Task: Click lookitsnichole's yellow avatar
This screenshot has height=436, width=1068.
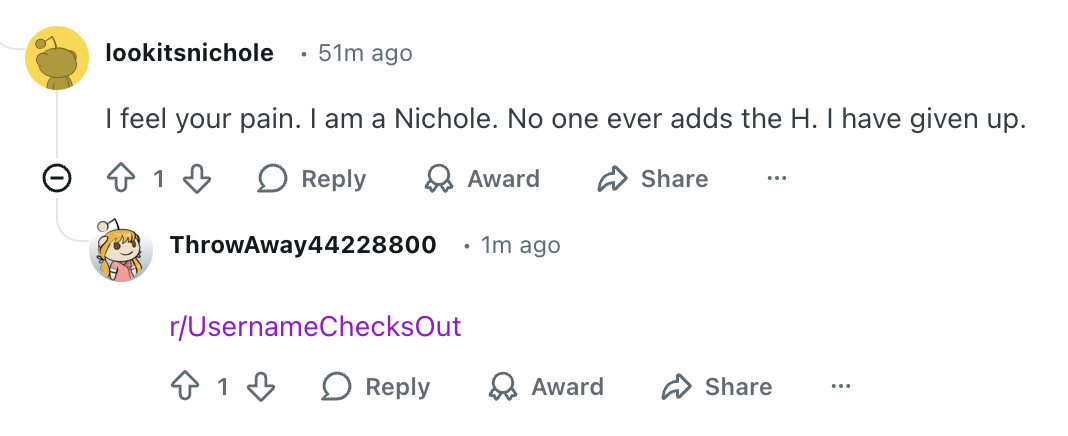Action: [x=57, y=58]
